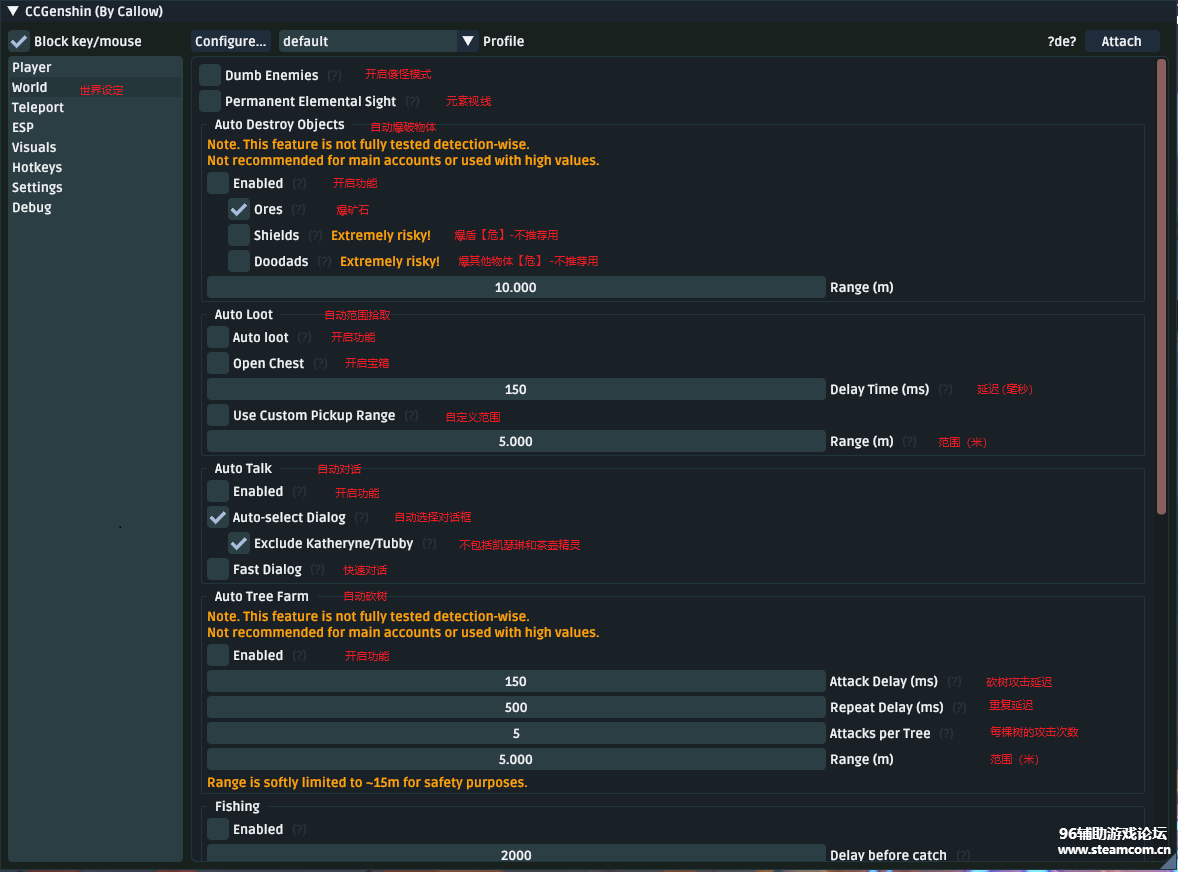
Task: Disable the Exclude Katheryne/Tubby checkbox
Action: pos(239,544)
